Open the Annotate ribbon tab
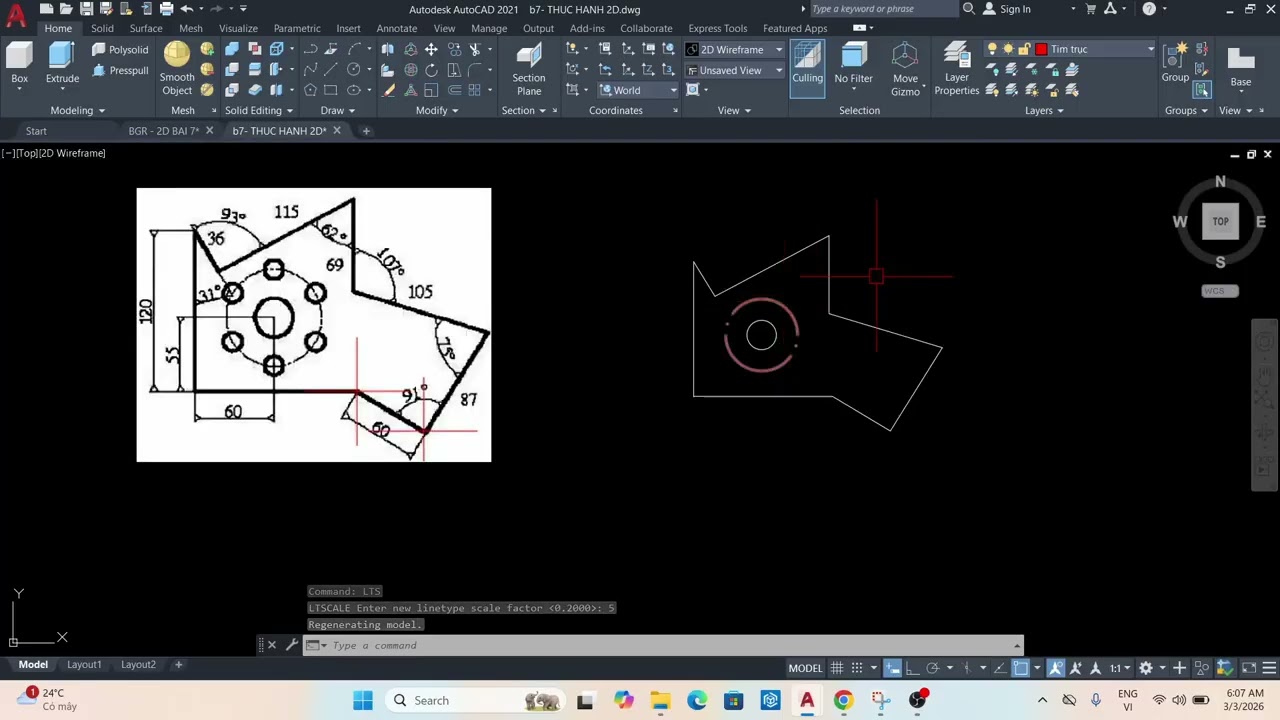The image size is (1280, 720). (397, 28)
